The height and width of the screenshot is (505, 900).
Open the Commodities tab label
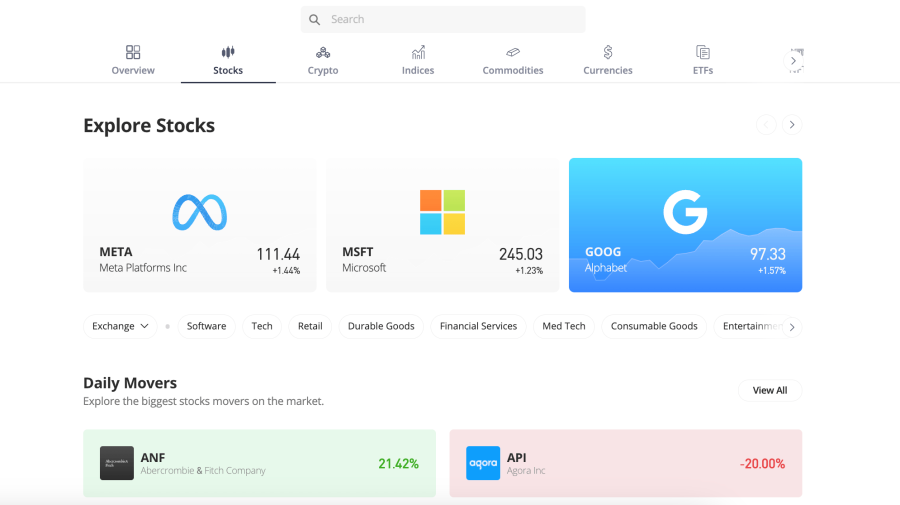513,70
